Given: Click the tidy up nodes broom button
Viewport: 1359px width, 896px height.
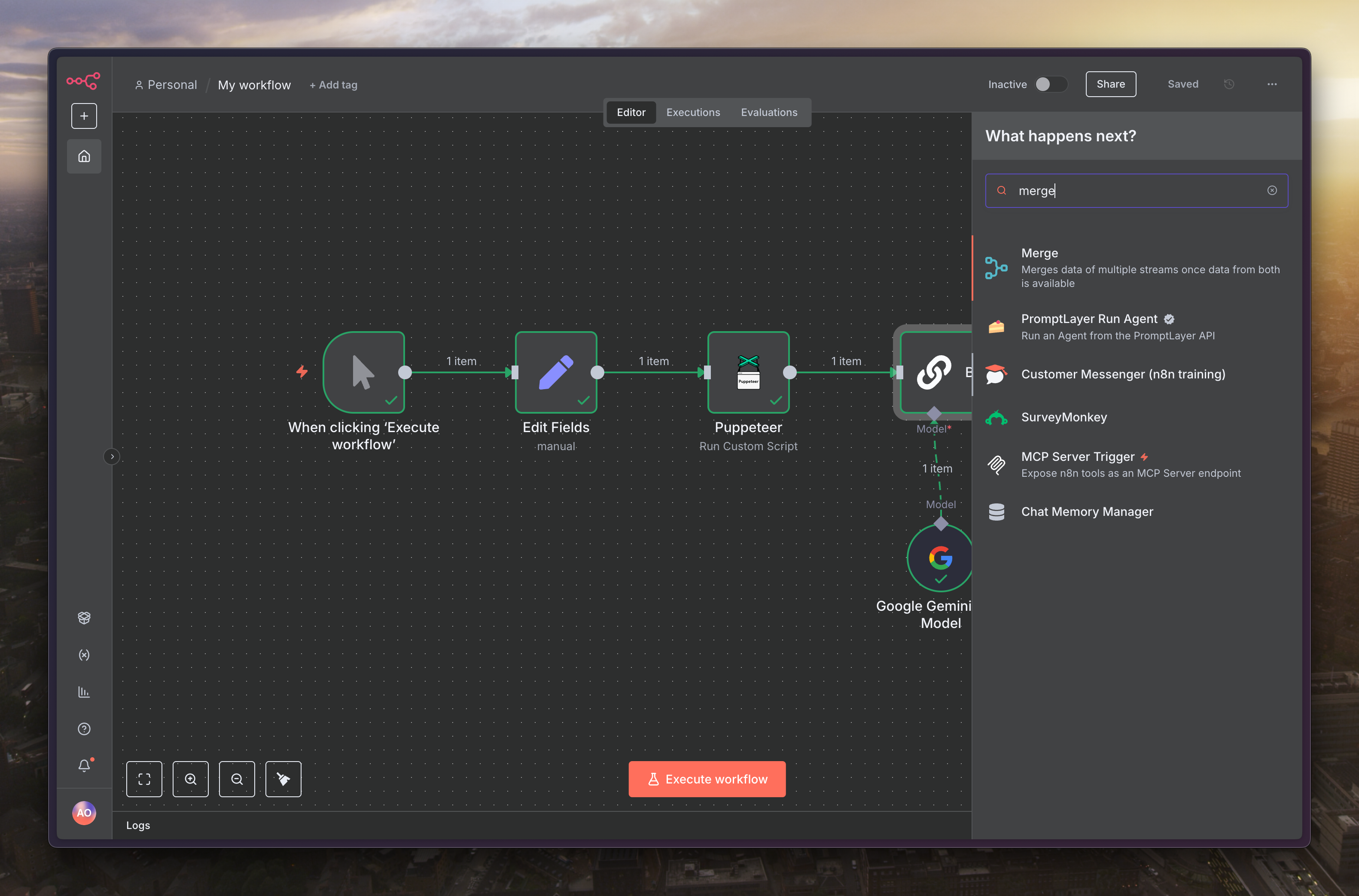Looking at the screenshot, I should pyautogui.click(x=283, y=779).
